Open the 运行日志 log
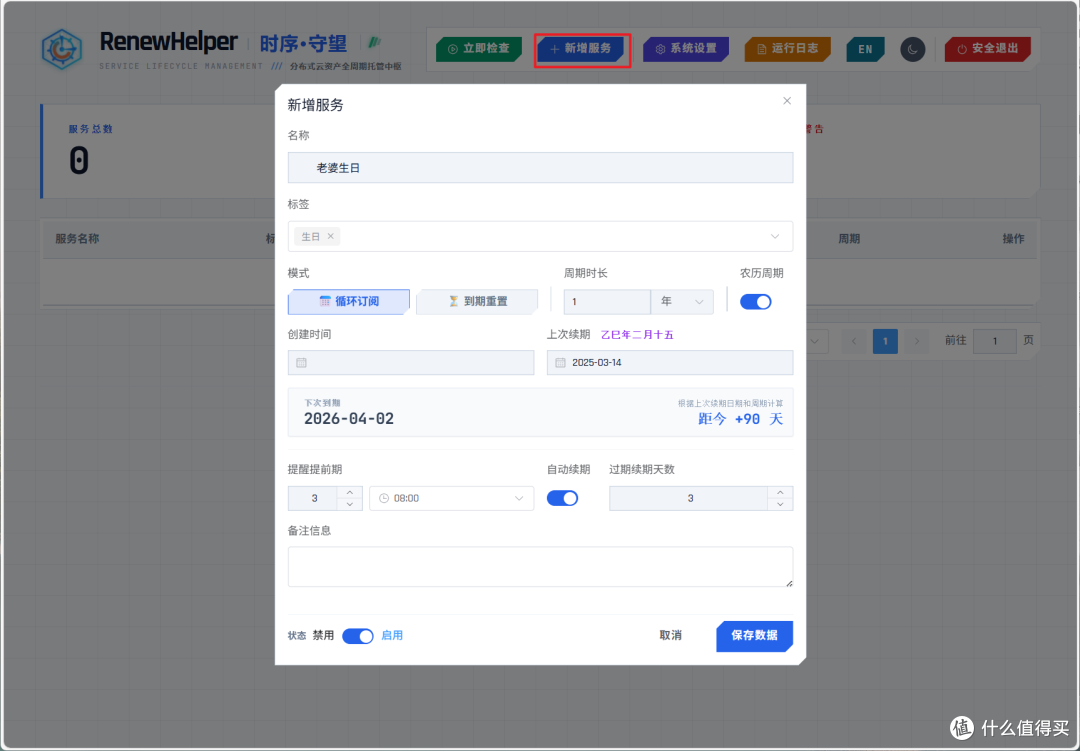 click(788, 49)
